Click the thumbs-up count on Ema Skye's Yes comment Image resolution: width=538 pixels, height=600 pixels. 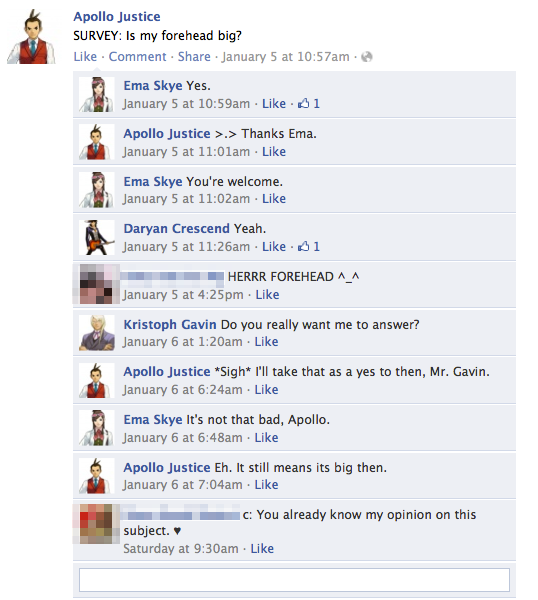click(x=309, y=103)
